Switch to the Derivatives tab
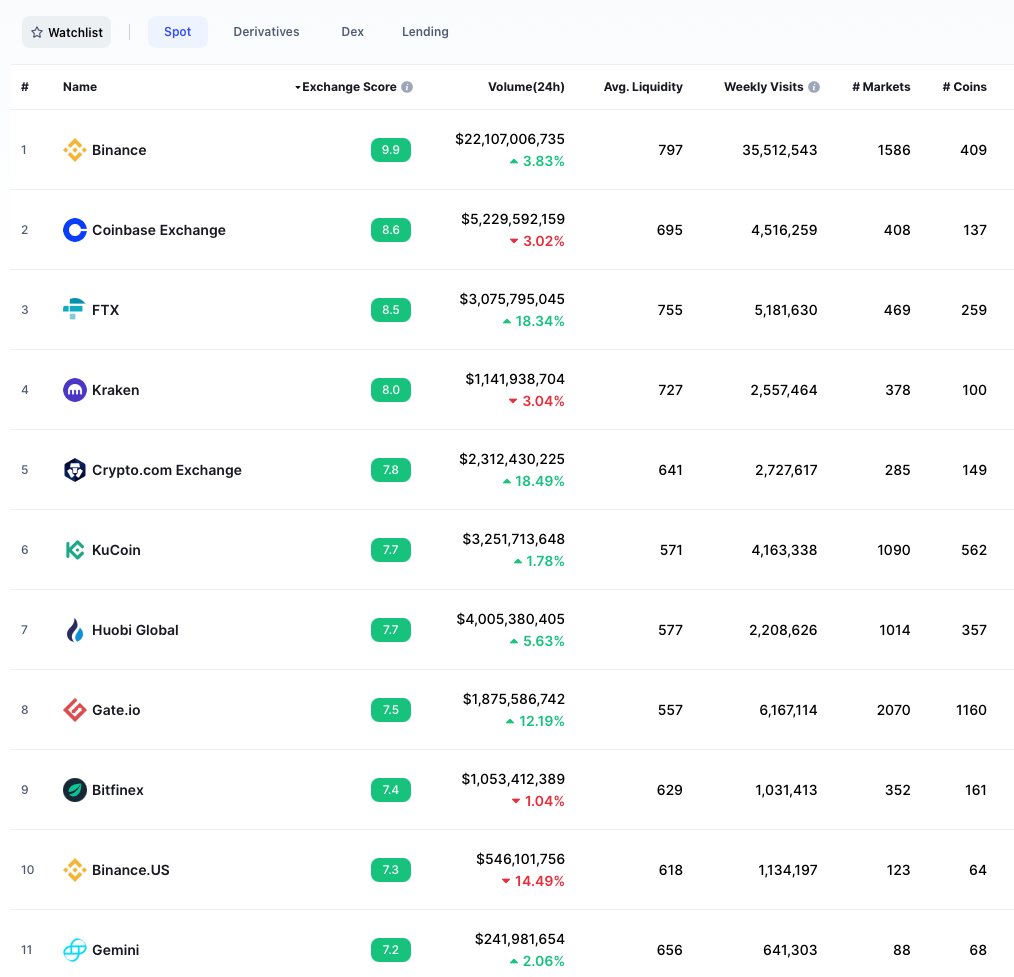 tap(266, 32)
